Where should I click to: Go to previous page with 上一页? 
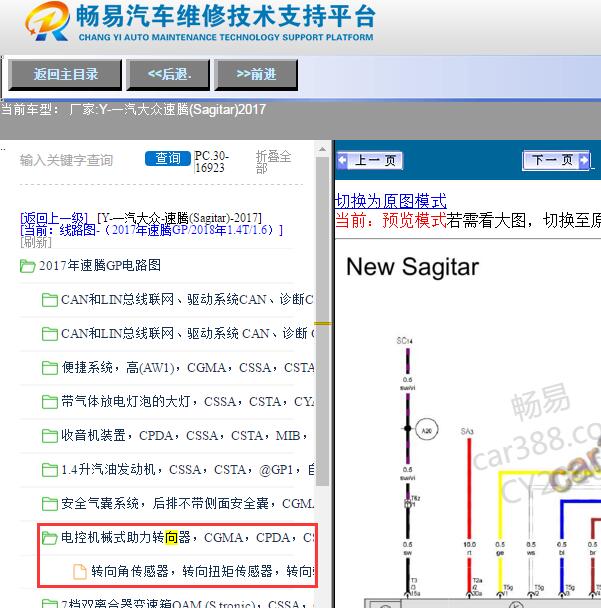click(x=370, y=160)
